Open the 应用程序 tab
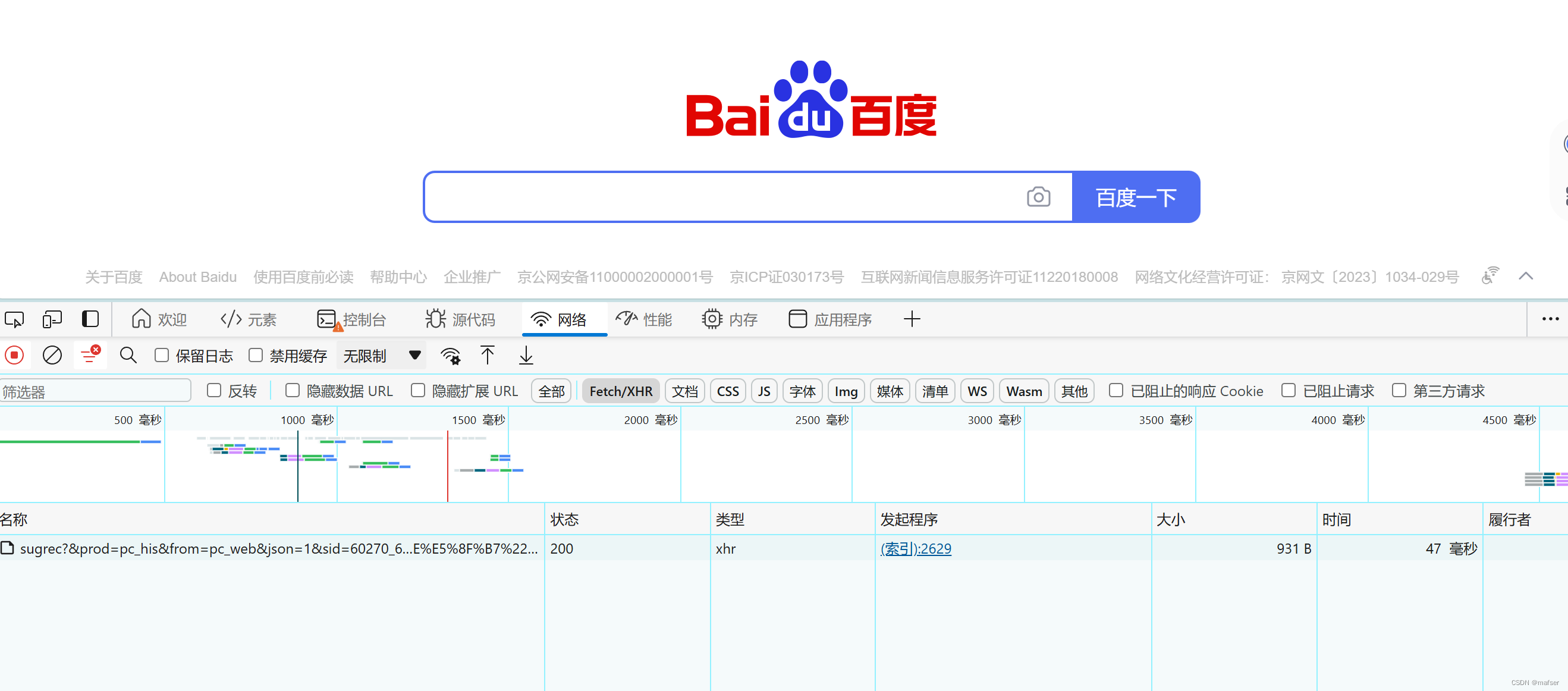 [830, 319]
